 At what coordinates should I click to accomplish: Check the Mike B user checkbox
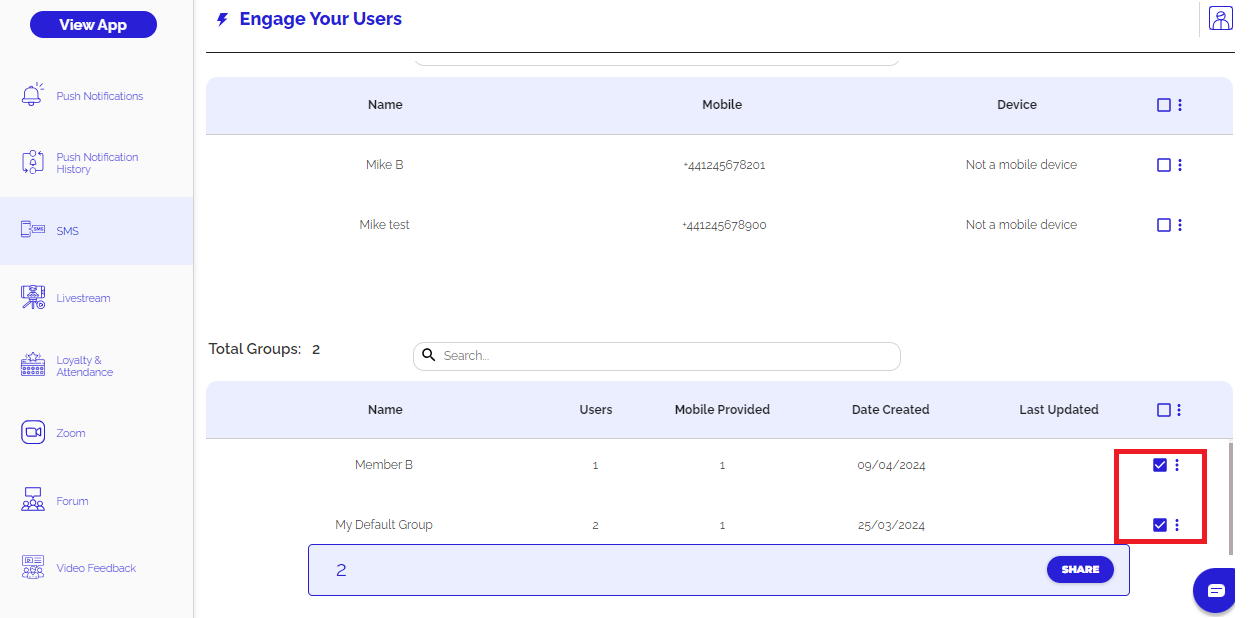[x=1163, y=165]
